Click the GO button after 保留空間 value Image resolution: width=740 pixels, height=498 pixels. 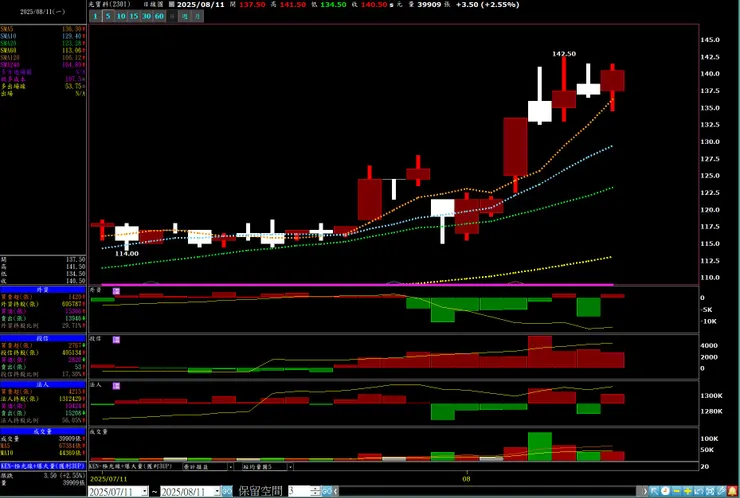pyautogui.click(x=327, y=491)
